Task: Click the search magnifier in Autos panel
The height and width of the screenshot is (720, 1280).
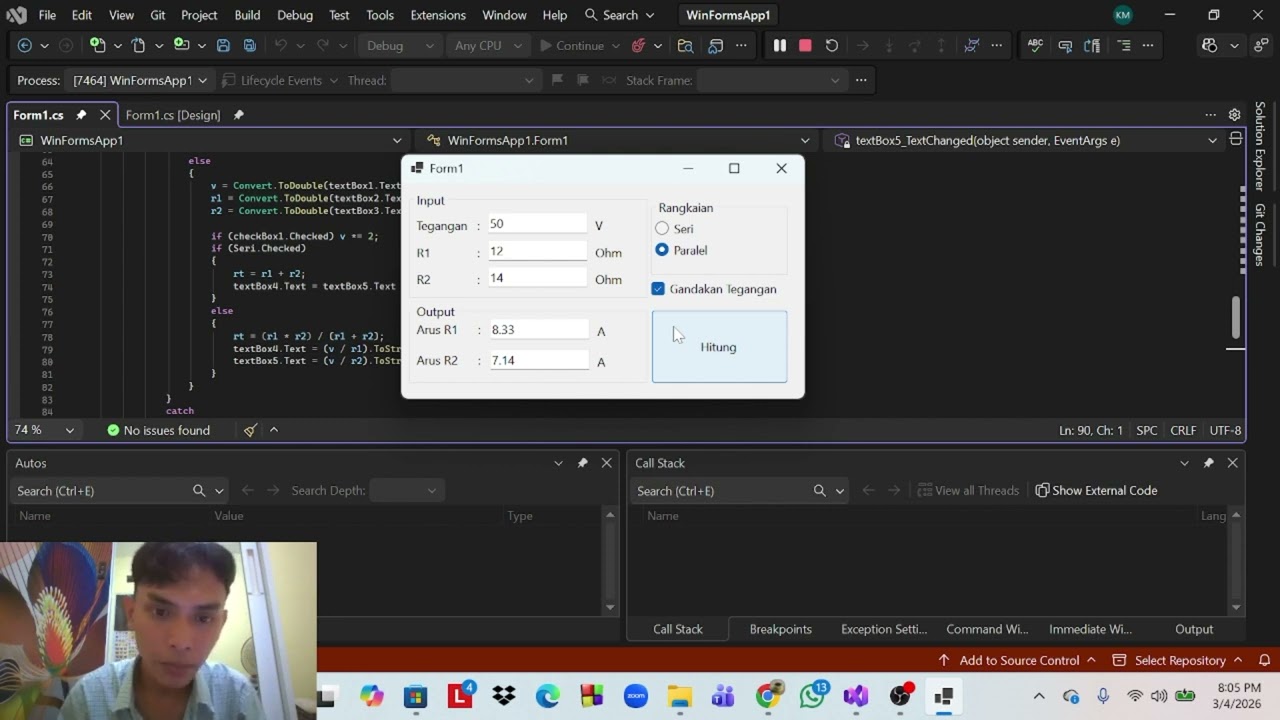Action: pyautogui.click(x=199, y=491)
